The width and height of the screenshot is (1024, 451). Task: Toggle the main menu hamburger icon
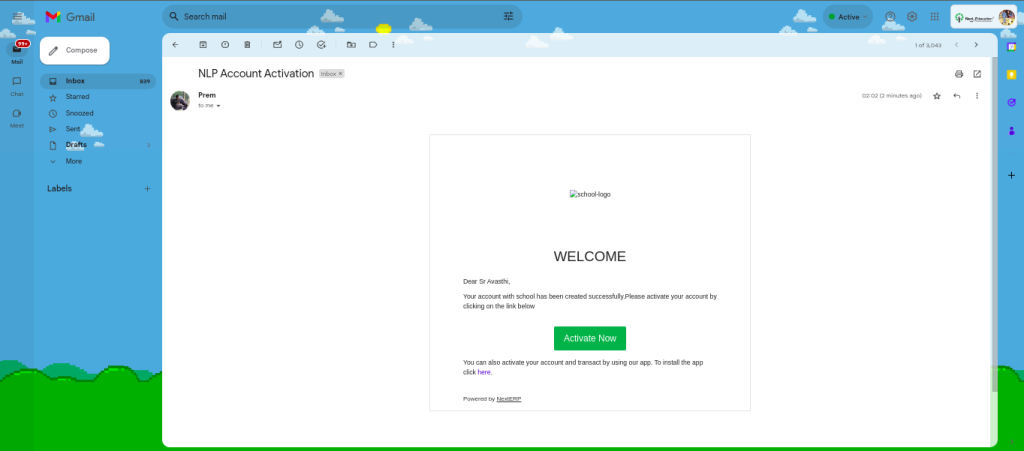tap(17, 17)
